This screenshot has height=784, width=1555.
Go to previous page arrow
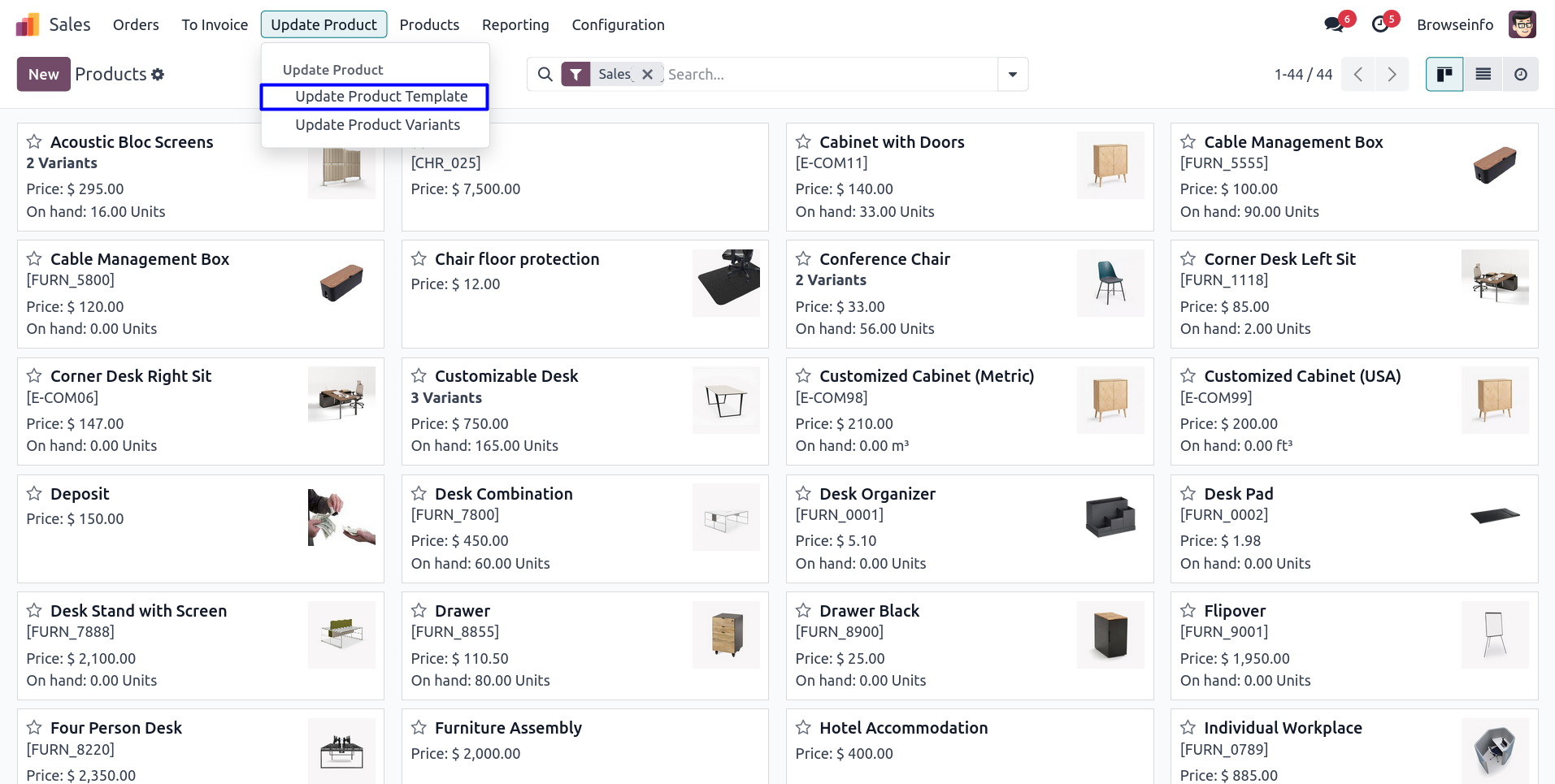pos(1357,75)
